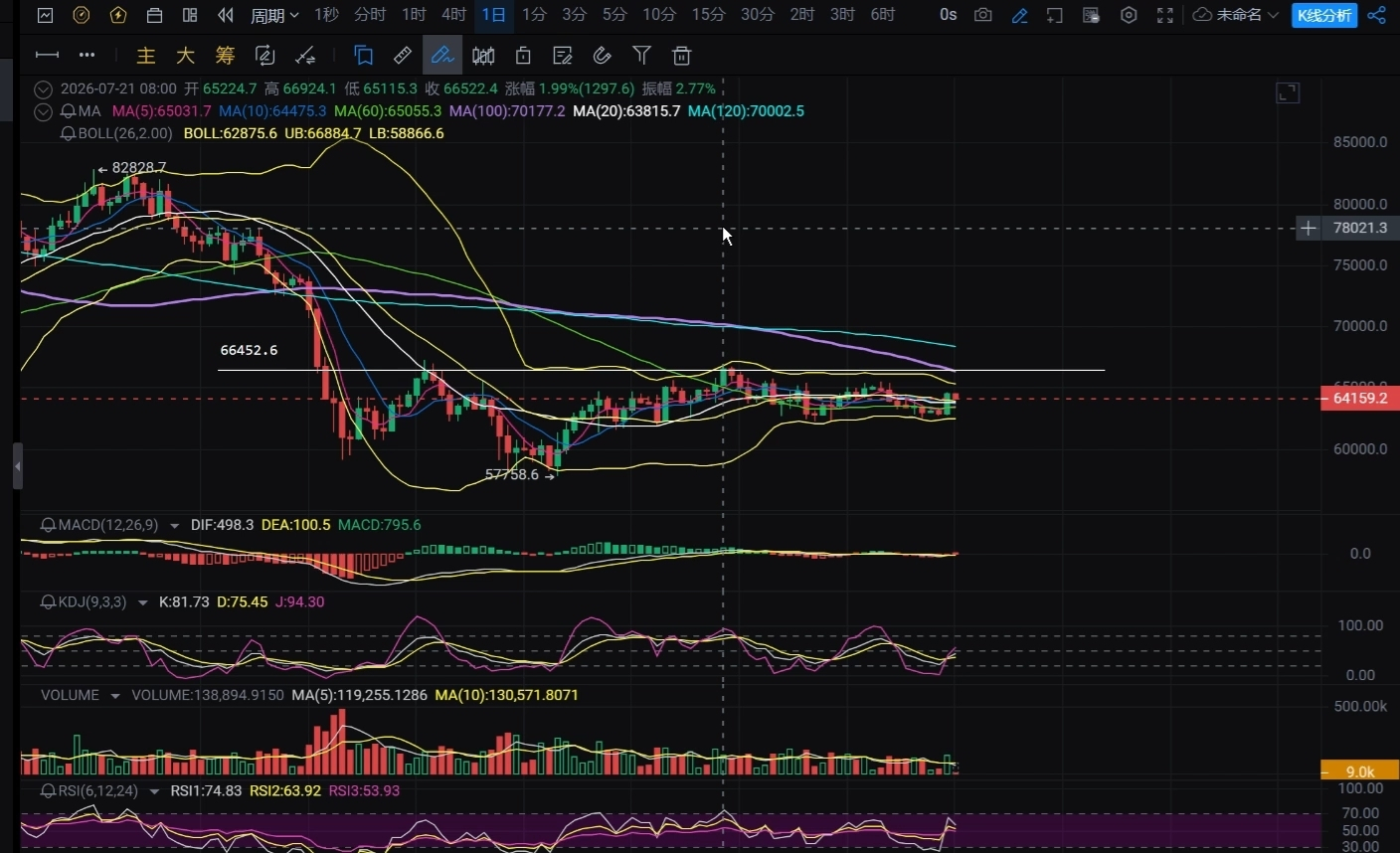
Task: Select the 1日 timeframe tab
Action: pyautogui.click(x=493, y=15)
